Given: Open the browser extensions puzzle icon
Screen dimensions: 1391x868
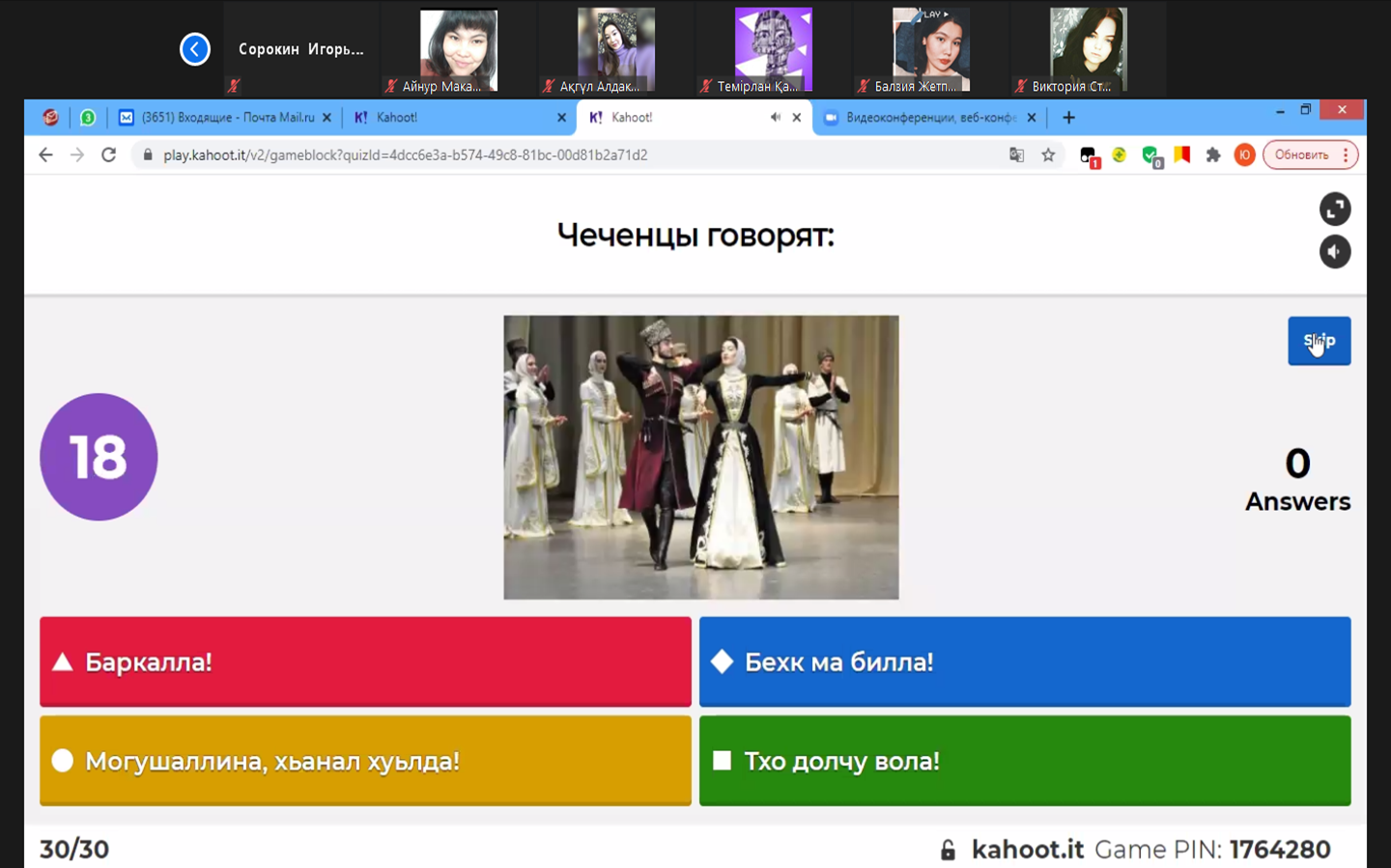Looking at the screenshot, I should (x=1213, y=154).
